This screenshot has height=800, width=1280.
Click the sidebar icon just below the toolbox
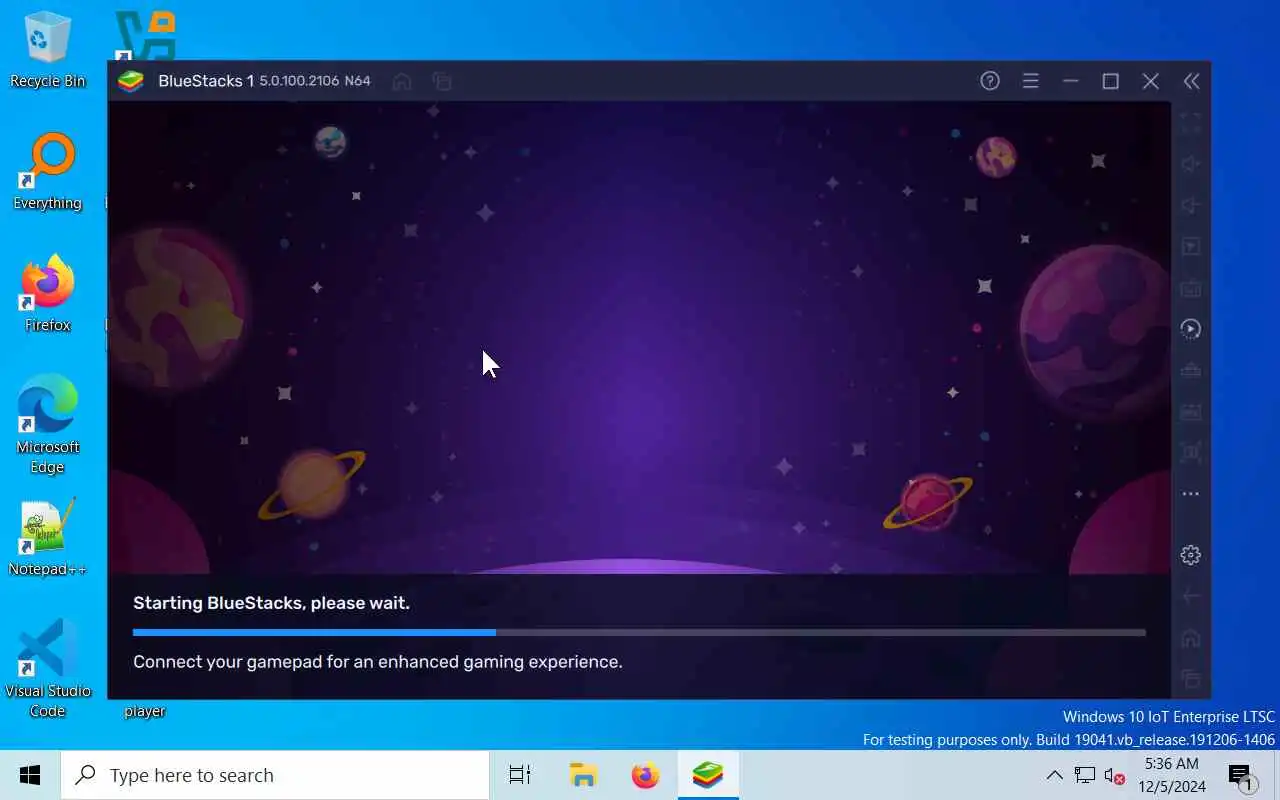[x=1190, y=411]
